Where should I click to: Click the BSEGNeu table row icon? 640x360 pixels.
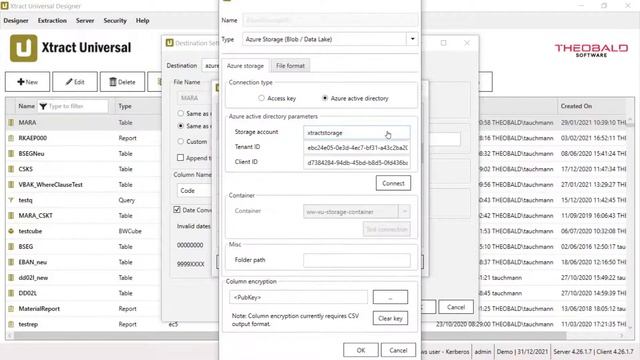point(11,153)
